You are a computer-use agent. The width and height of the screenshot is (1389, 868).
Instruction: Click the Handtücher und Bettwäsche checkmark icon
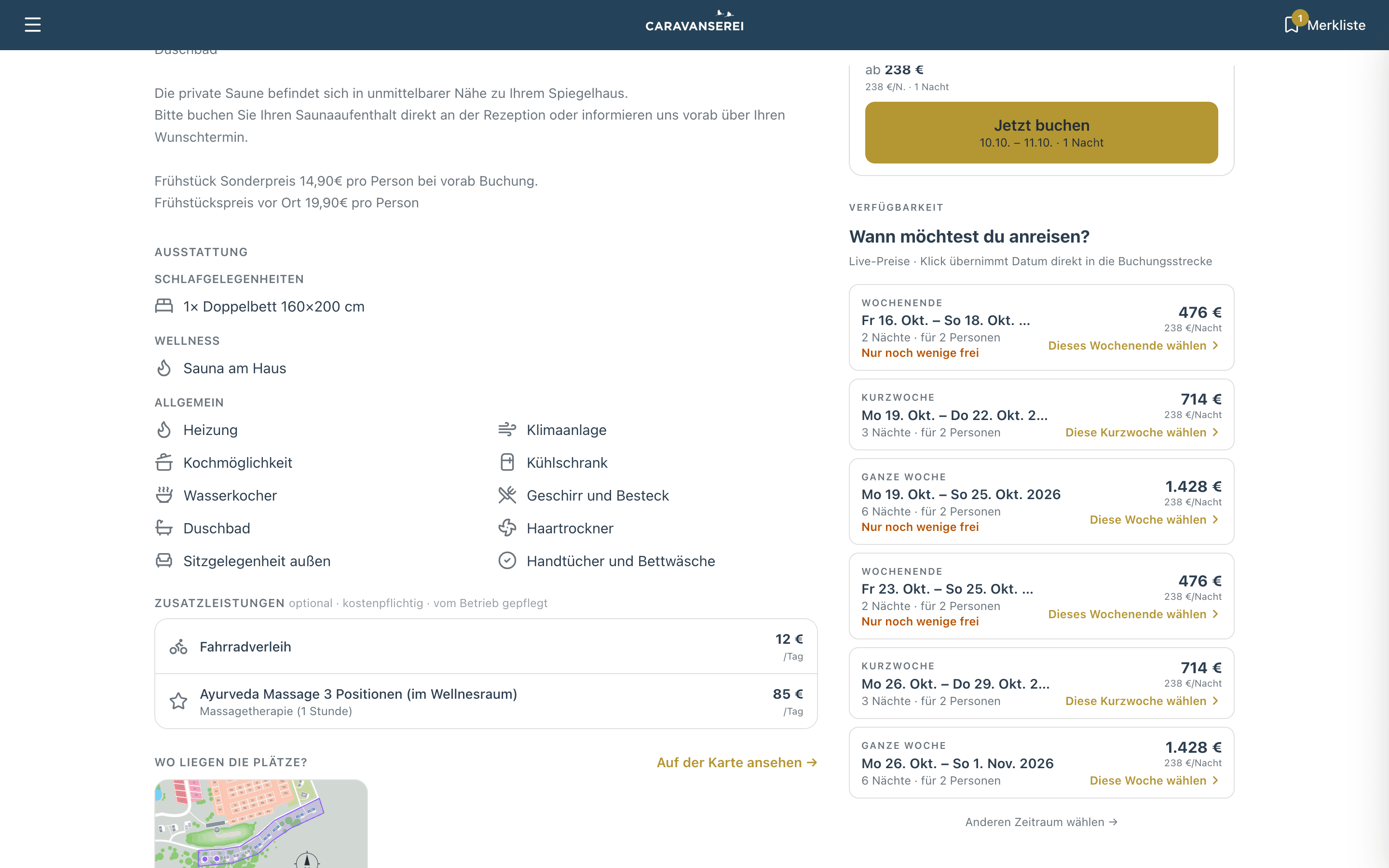[507, 560]
